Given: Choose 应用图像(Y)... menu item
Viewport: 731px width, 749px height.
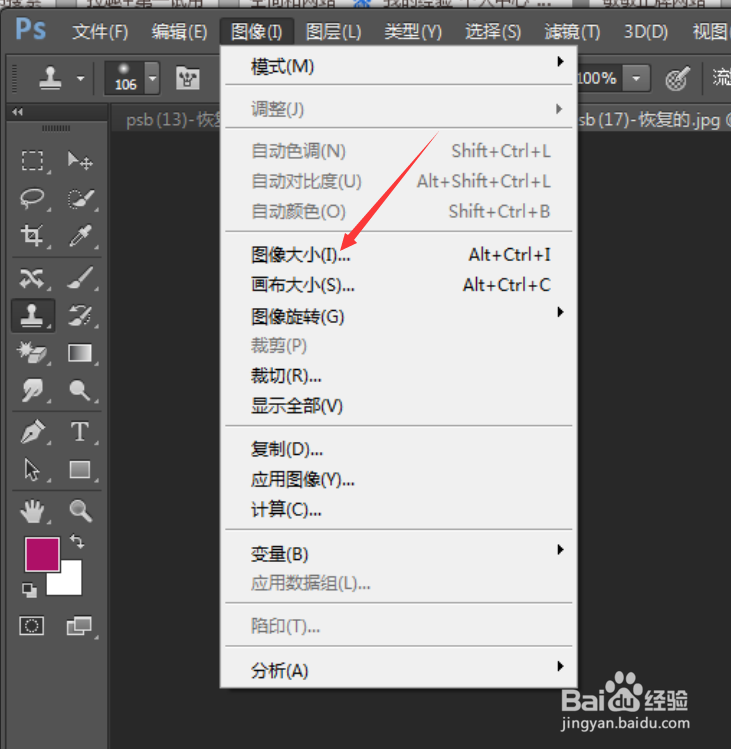Looking at the screenshot, I should click(398, 480).
